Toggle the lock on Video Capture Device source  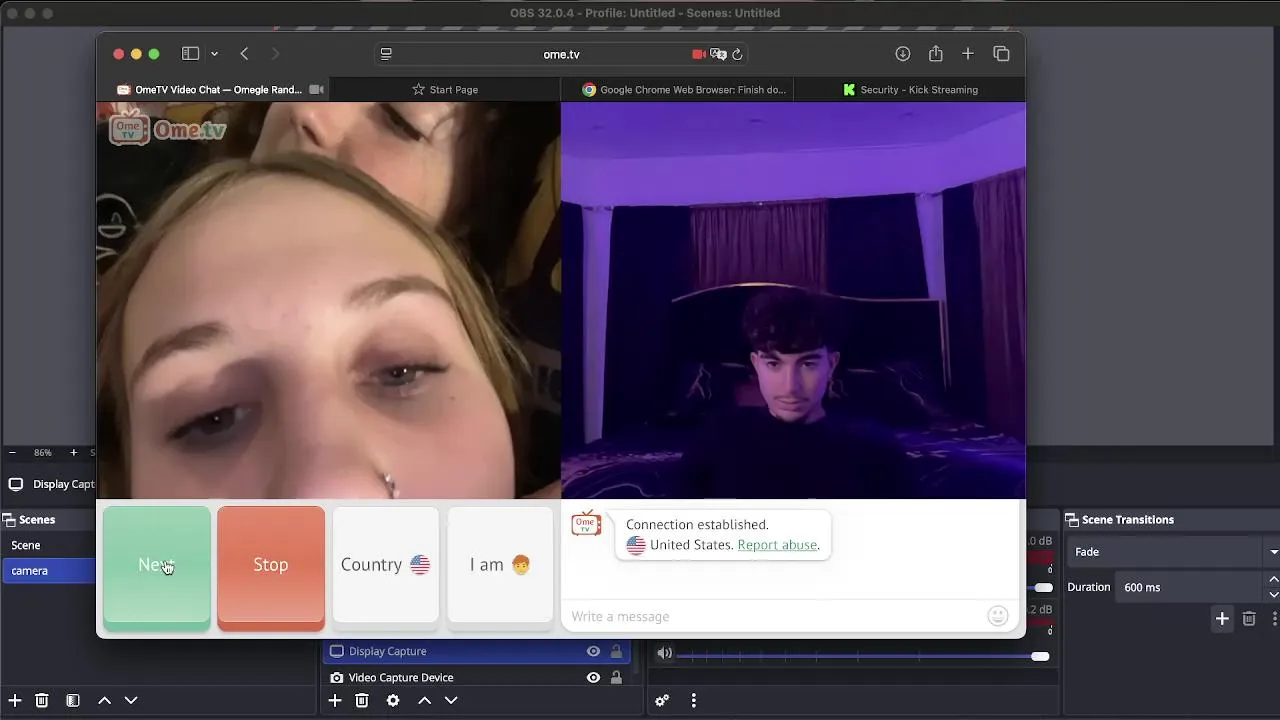616,677
